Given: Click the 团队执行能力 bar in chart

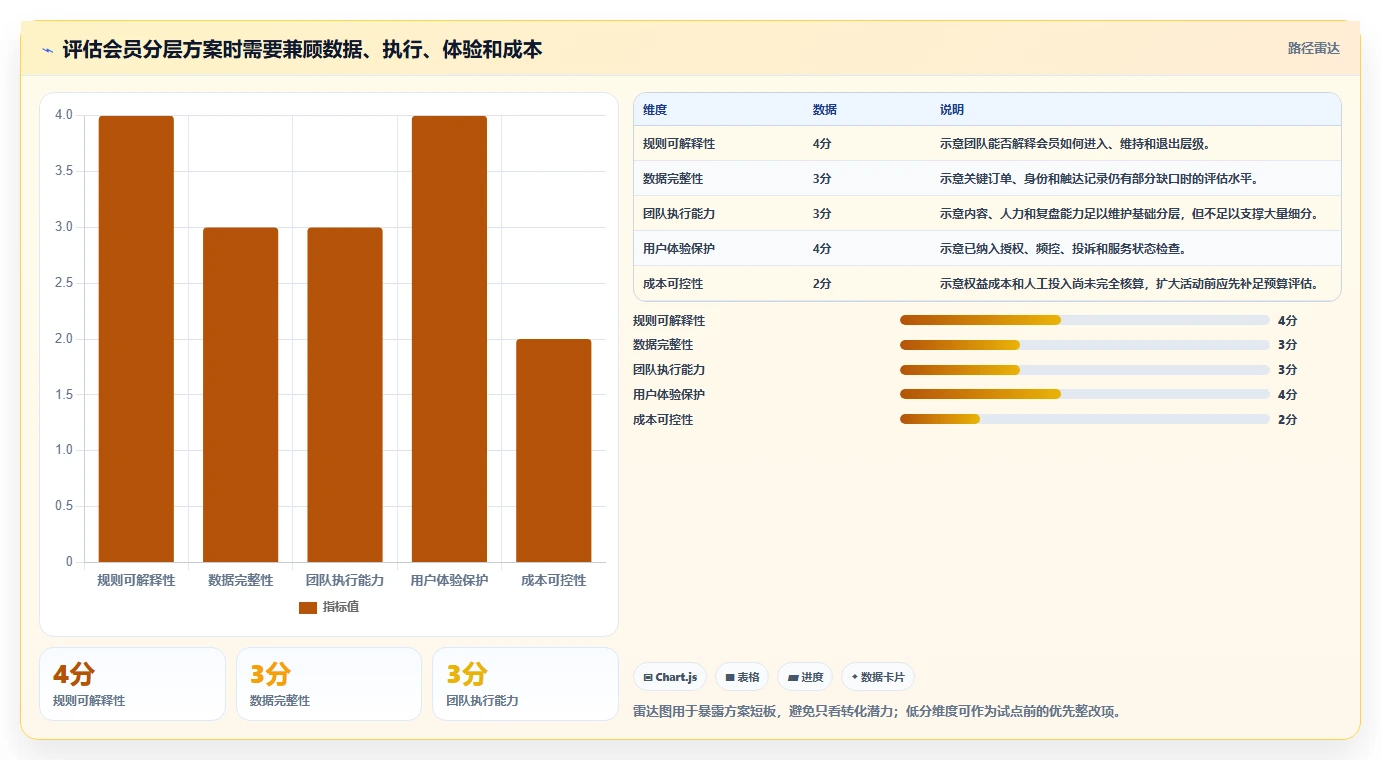Looking at the screenshot, I should pyautogui.click(x=345, y=395).
